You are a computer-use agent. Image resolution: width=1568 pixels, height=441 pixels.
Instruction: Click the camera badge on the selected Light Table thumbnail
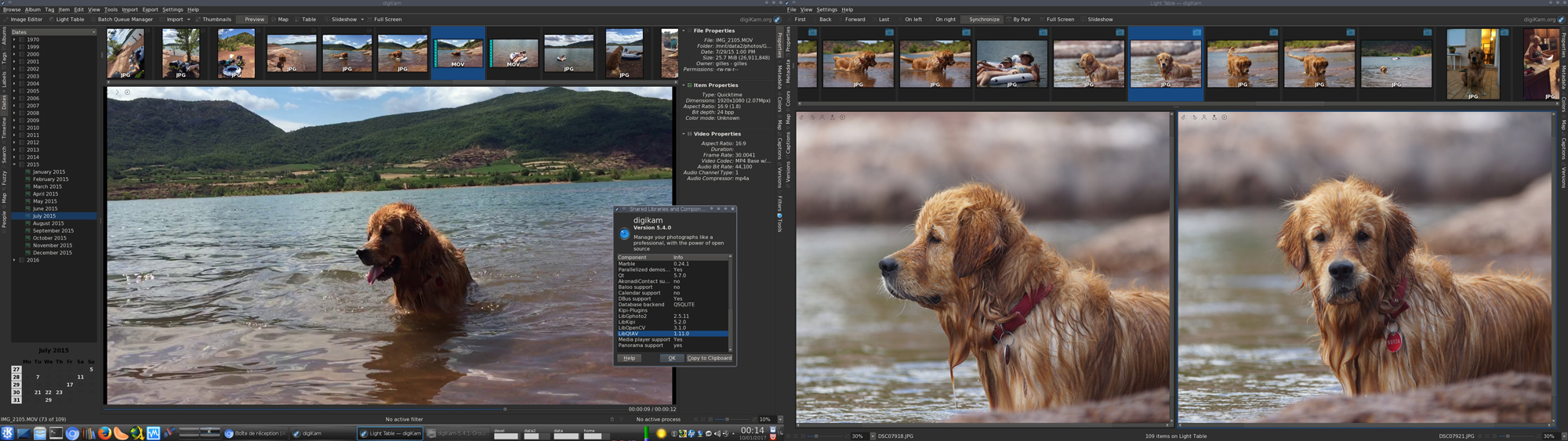[x=1196, y=33]
